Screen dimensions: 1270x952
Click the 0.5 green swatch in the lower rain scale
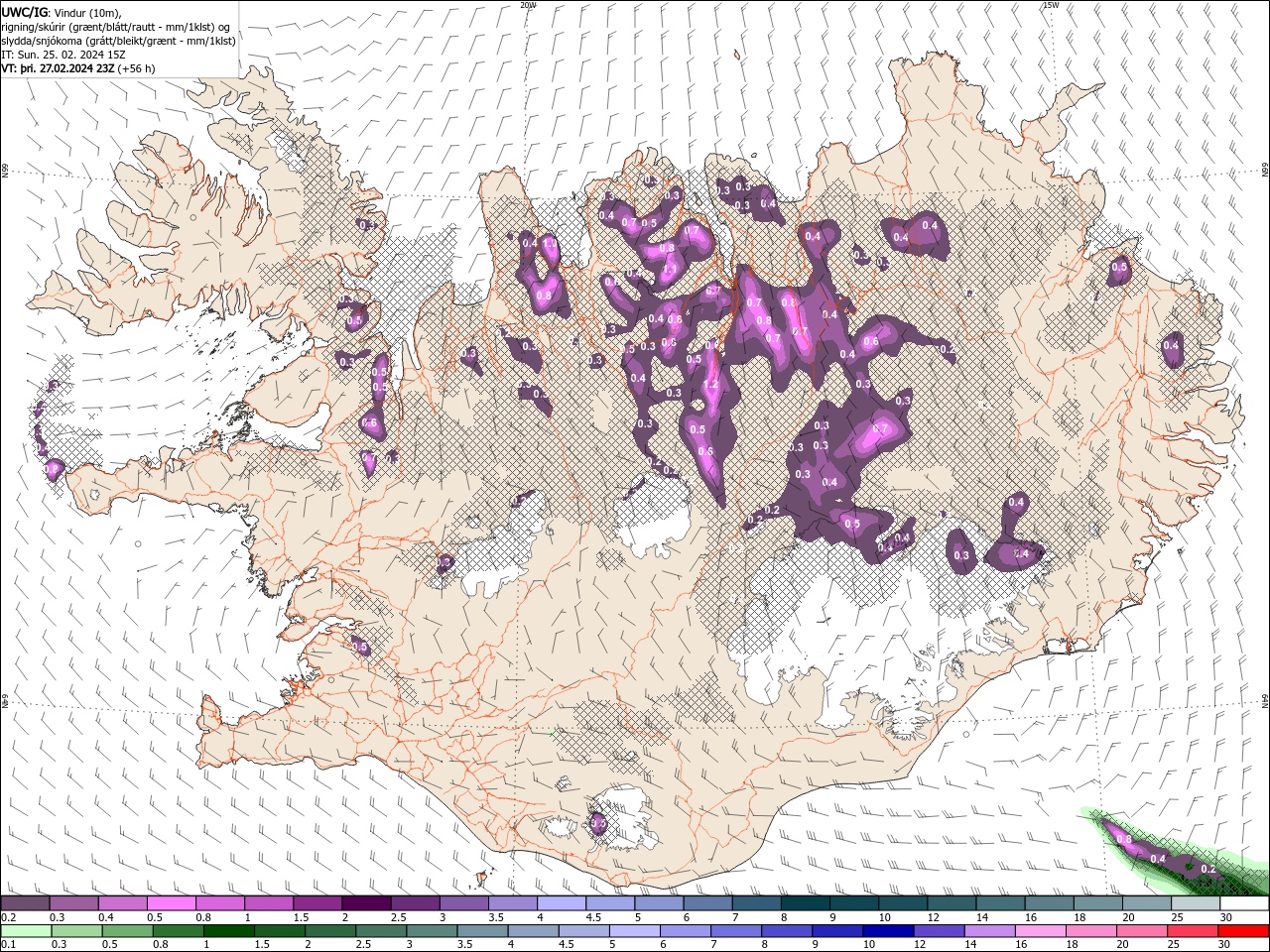pos(127,931)
